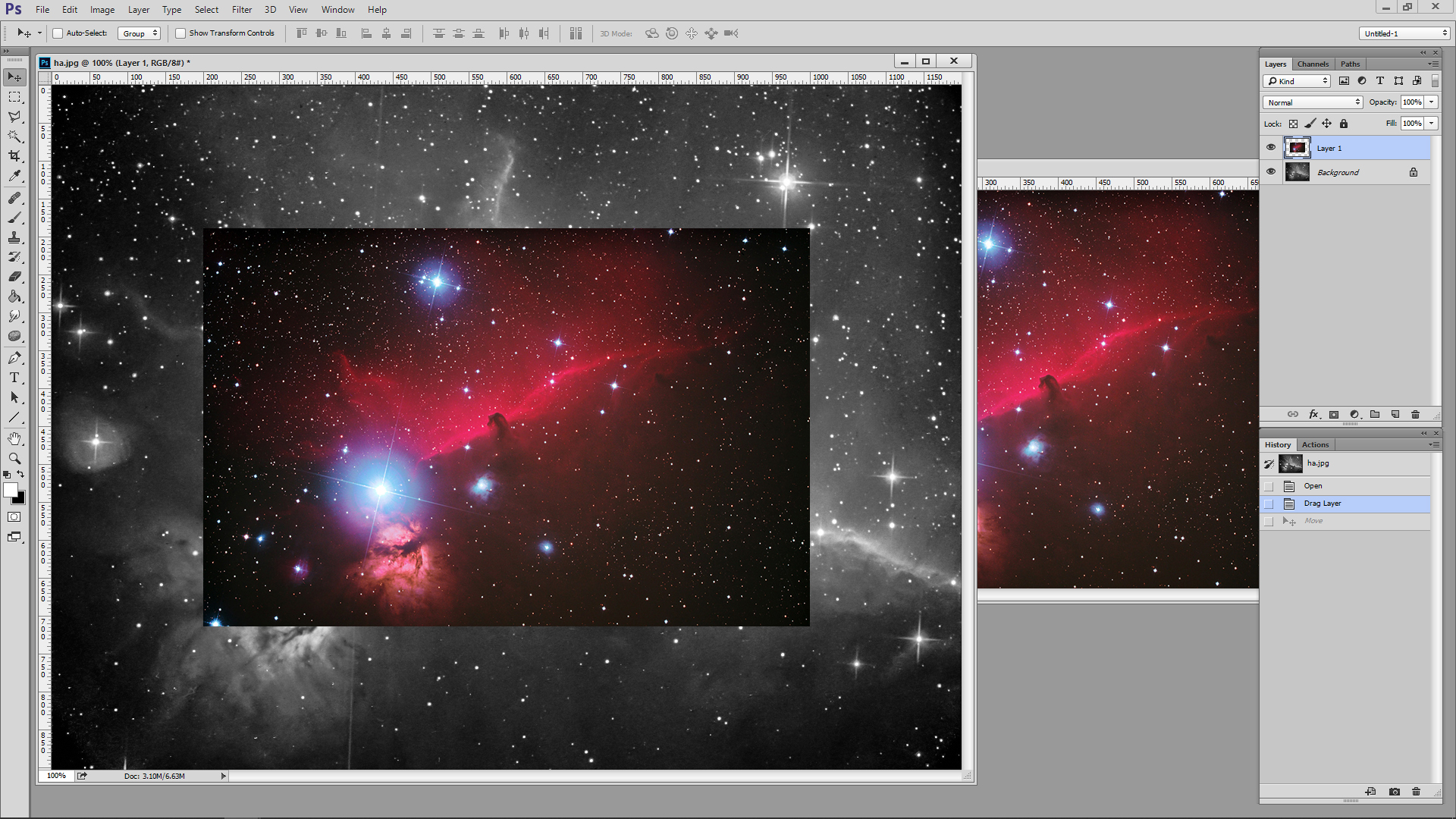Open the status bar info arrow

[x=223, y=776]
